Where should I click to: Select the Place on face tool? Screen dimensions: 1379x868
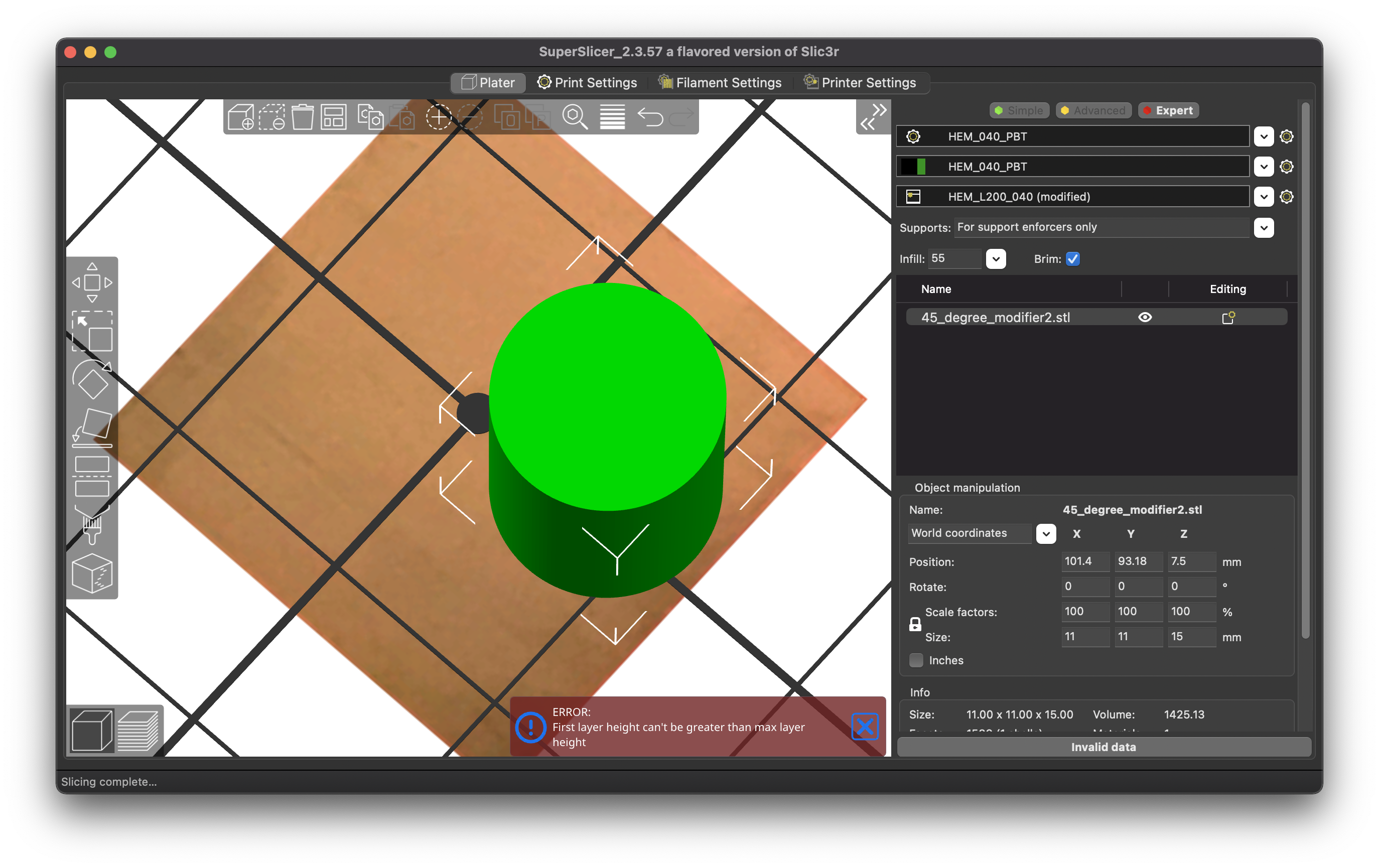click(92, 427)
